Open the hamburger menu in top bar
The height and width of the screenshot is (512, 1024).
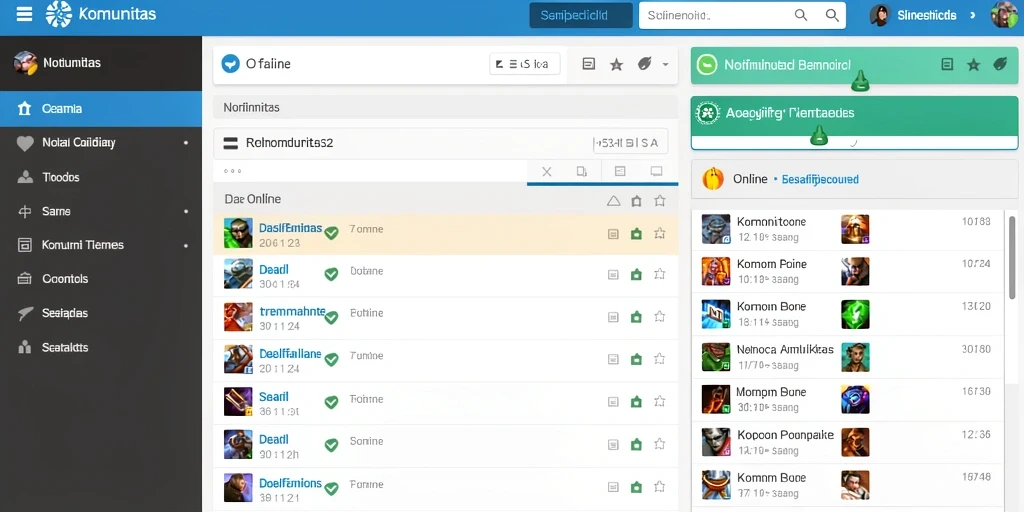[24, 14]
